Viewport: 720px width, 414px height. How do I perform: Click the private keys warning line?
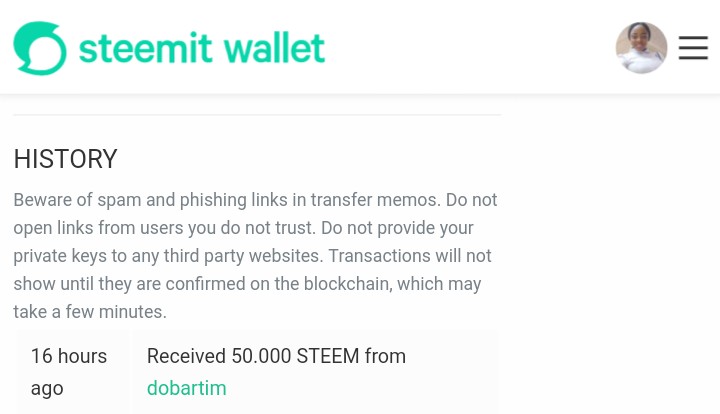click(x=253, y=256)
